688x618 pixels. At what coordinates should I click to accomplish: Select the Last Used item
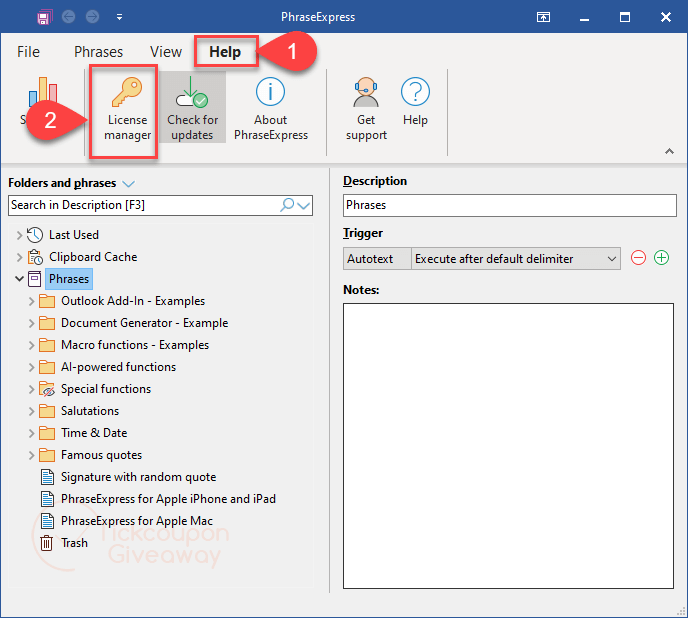pyautogui.click(x=74, y=235)
